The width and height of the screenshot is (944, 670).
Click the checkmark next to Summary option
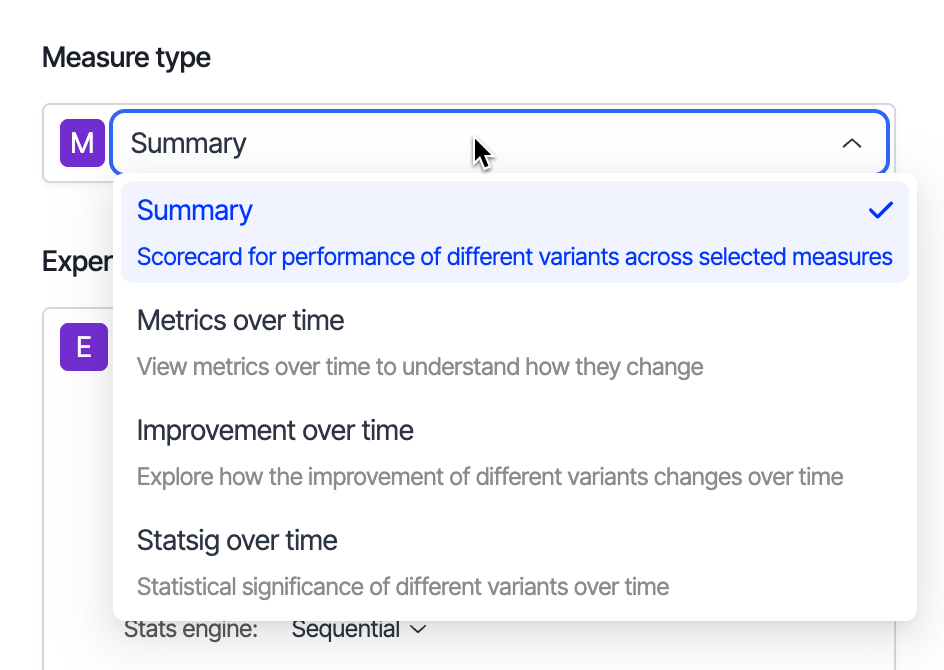pyautogui.click(x=880, y=210)
